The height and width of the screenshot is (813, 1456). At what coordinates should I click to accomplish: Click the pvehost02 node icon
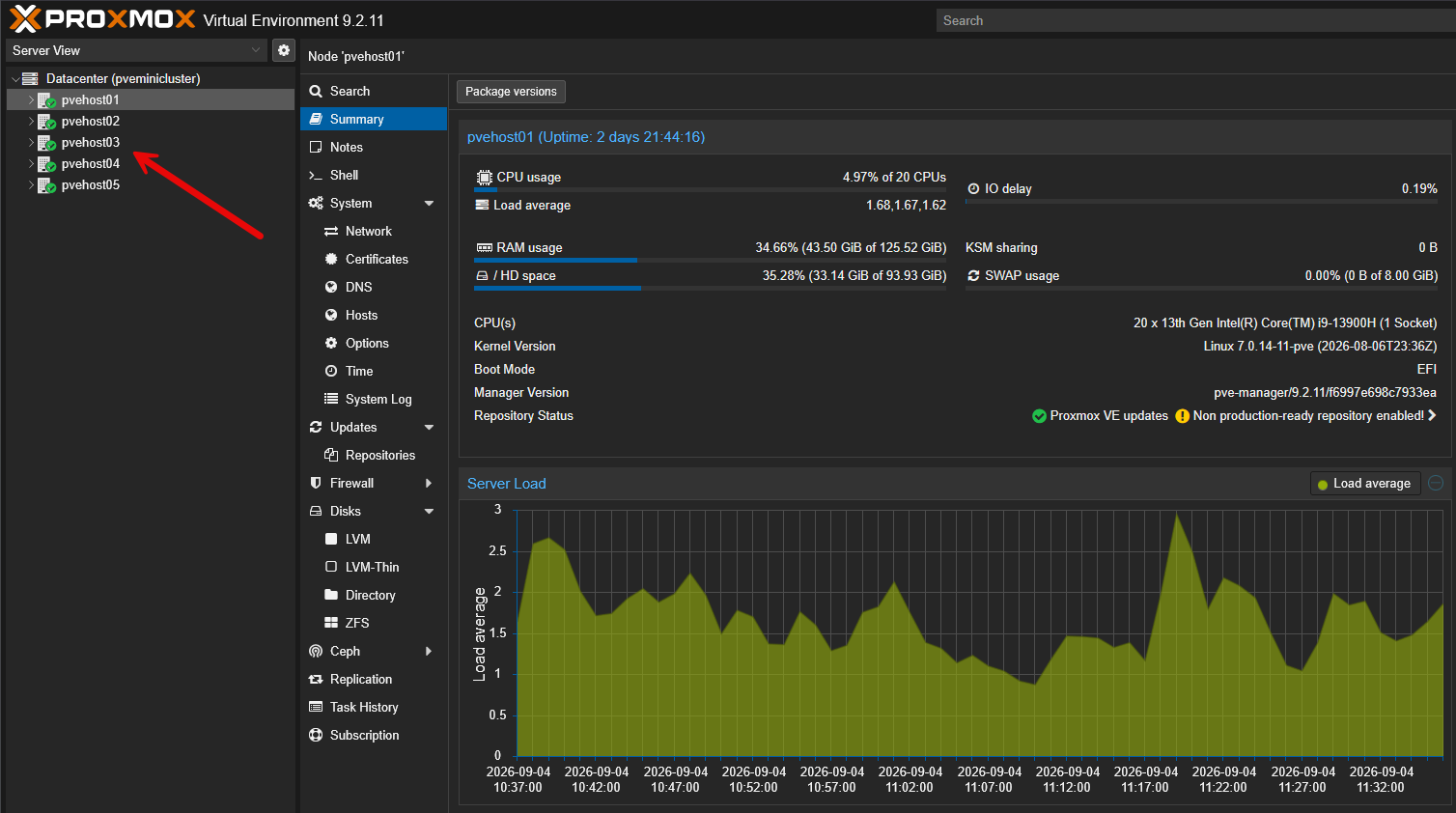(46, 121)
